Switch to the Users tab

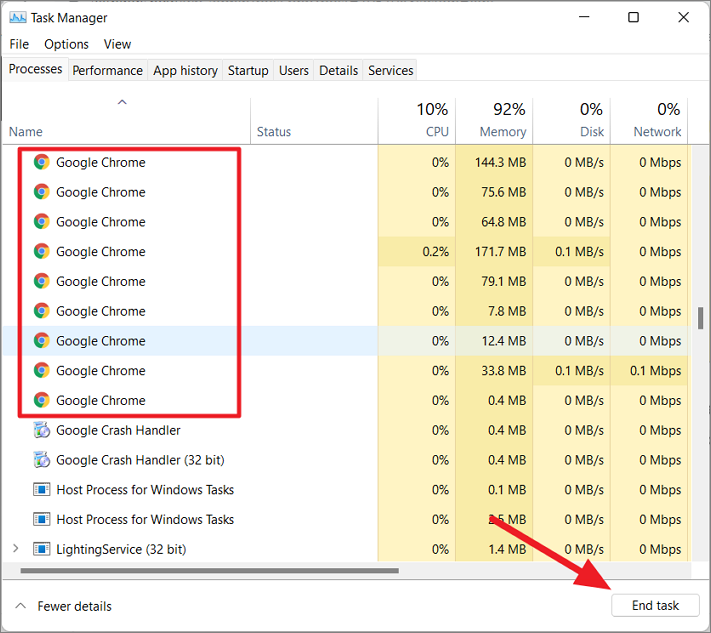pyautogui.click(x=293, y=70)
